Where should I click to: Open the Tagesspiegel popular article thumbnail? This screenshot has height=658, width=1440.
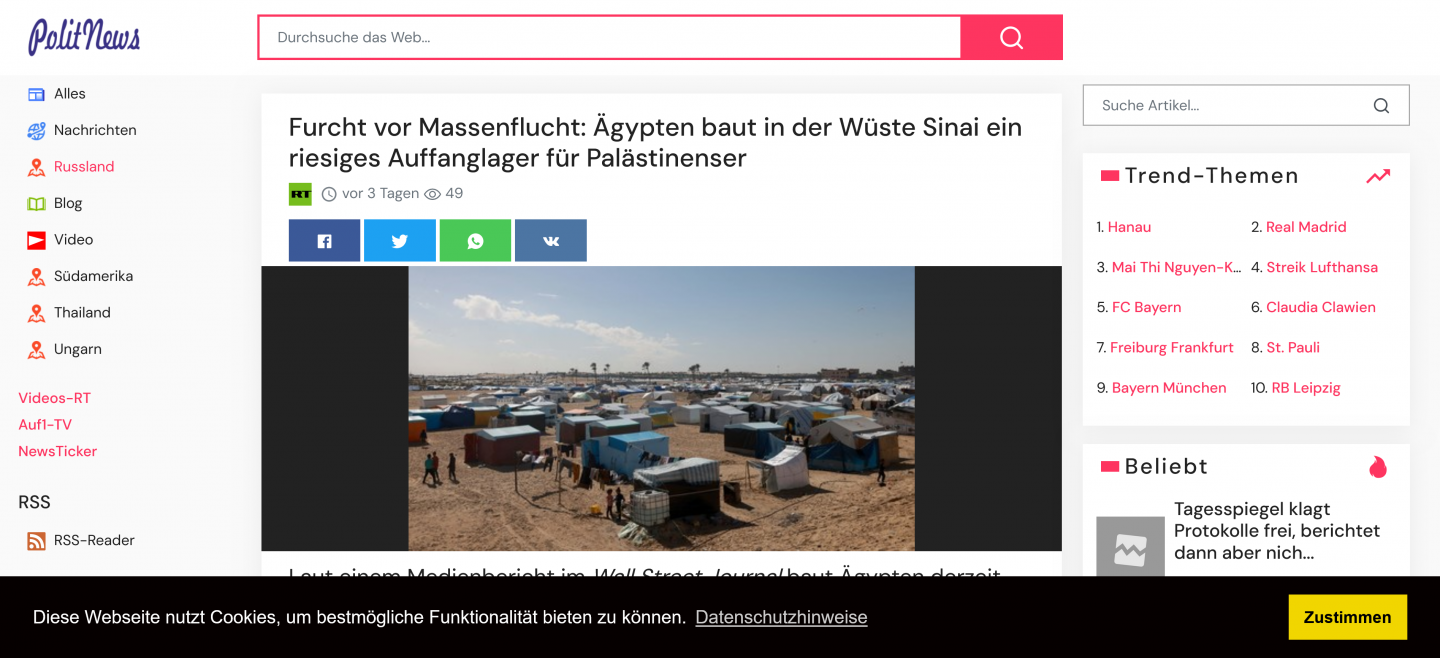(1130, 548)
